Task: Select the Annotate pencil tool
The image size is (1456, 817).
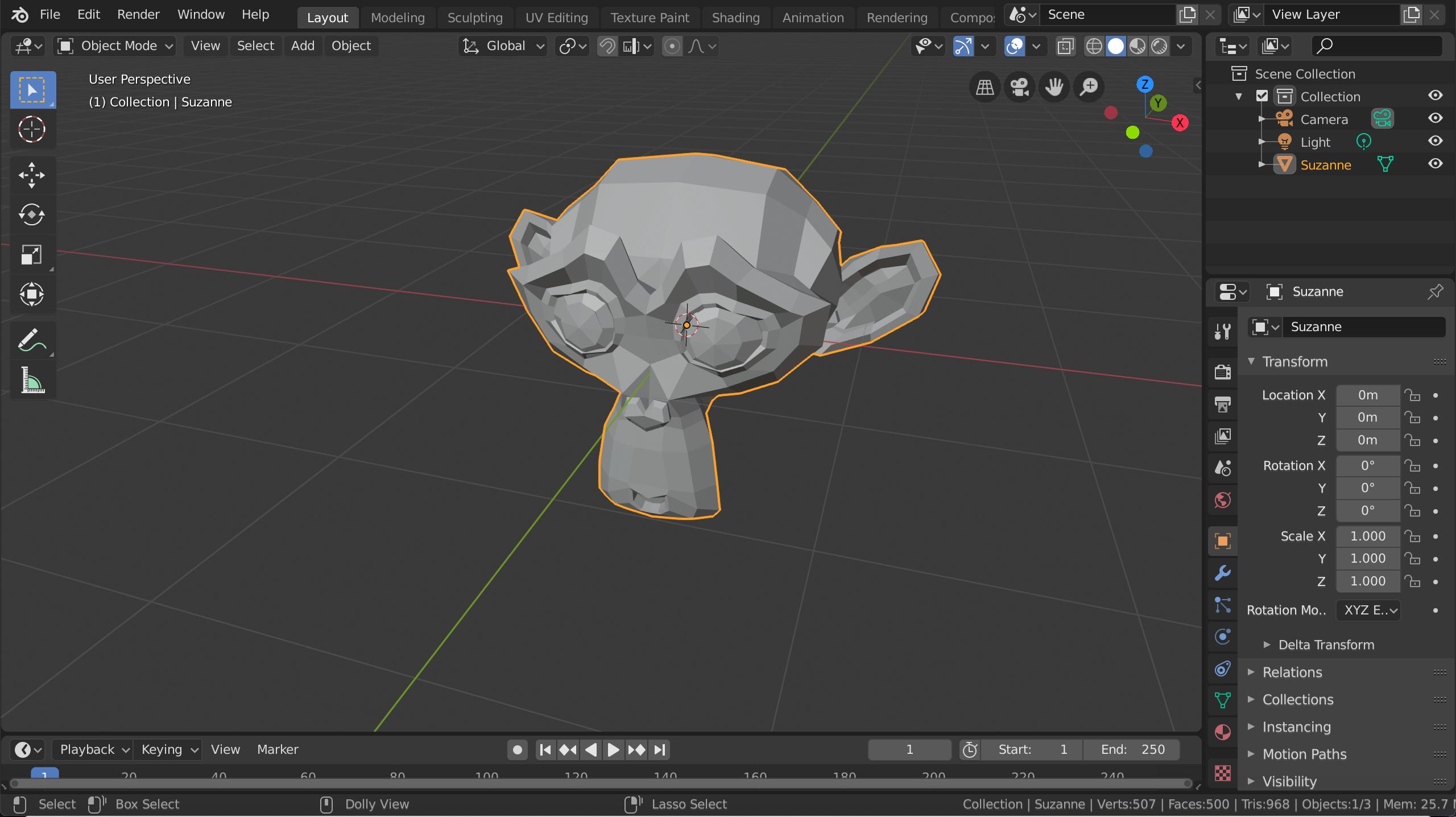Action: (32, 340)
